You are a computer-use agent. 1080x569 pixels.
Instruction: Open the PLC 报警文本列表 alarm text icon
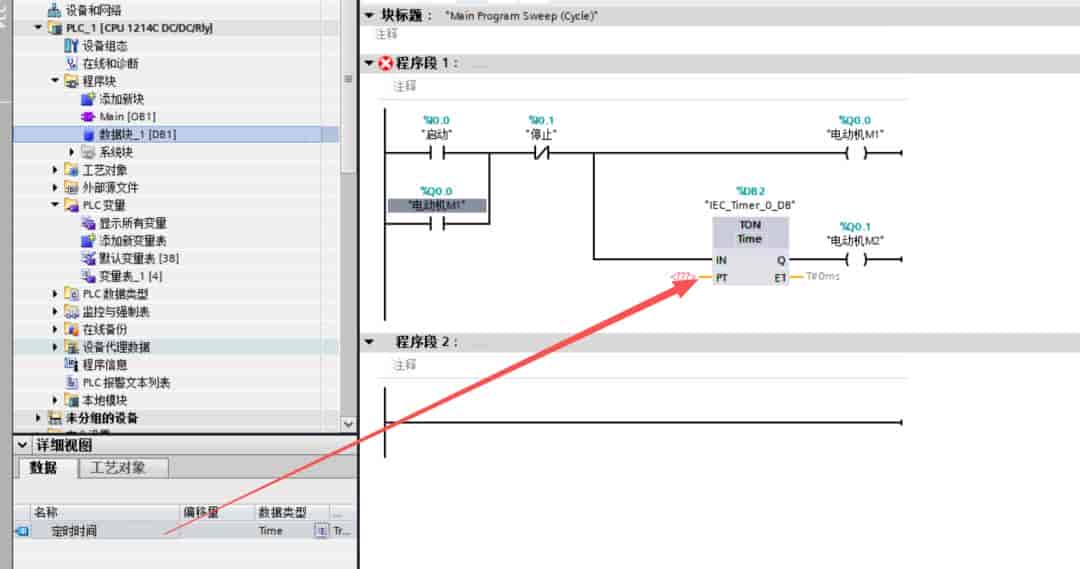(x=71, y=382)
